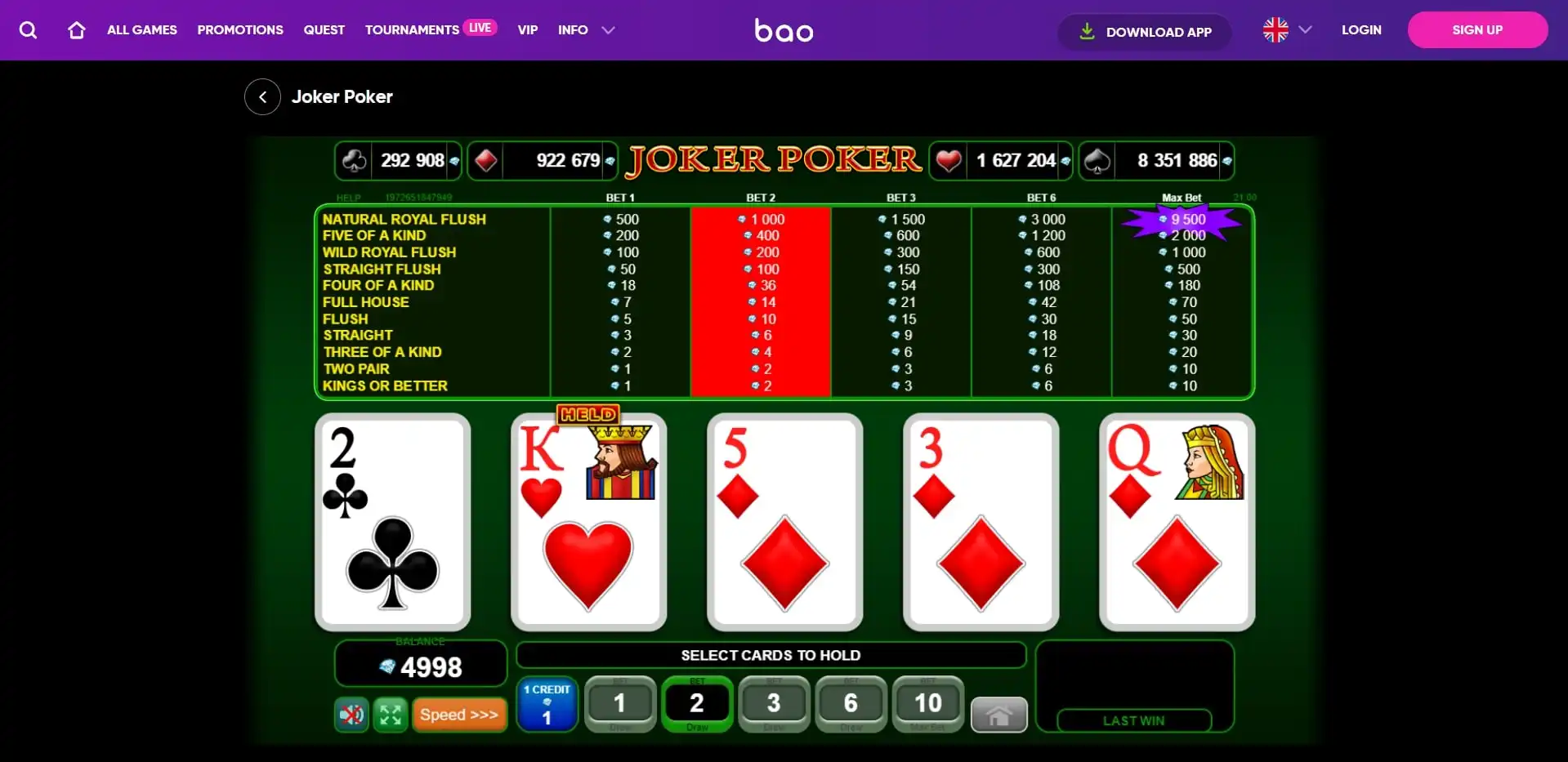Open the TOURNAMENTS menu item

click(x=412, y=30)
